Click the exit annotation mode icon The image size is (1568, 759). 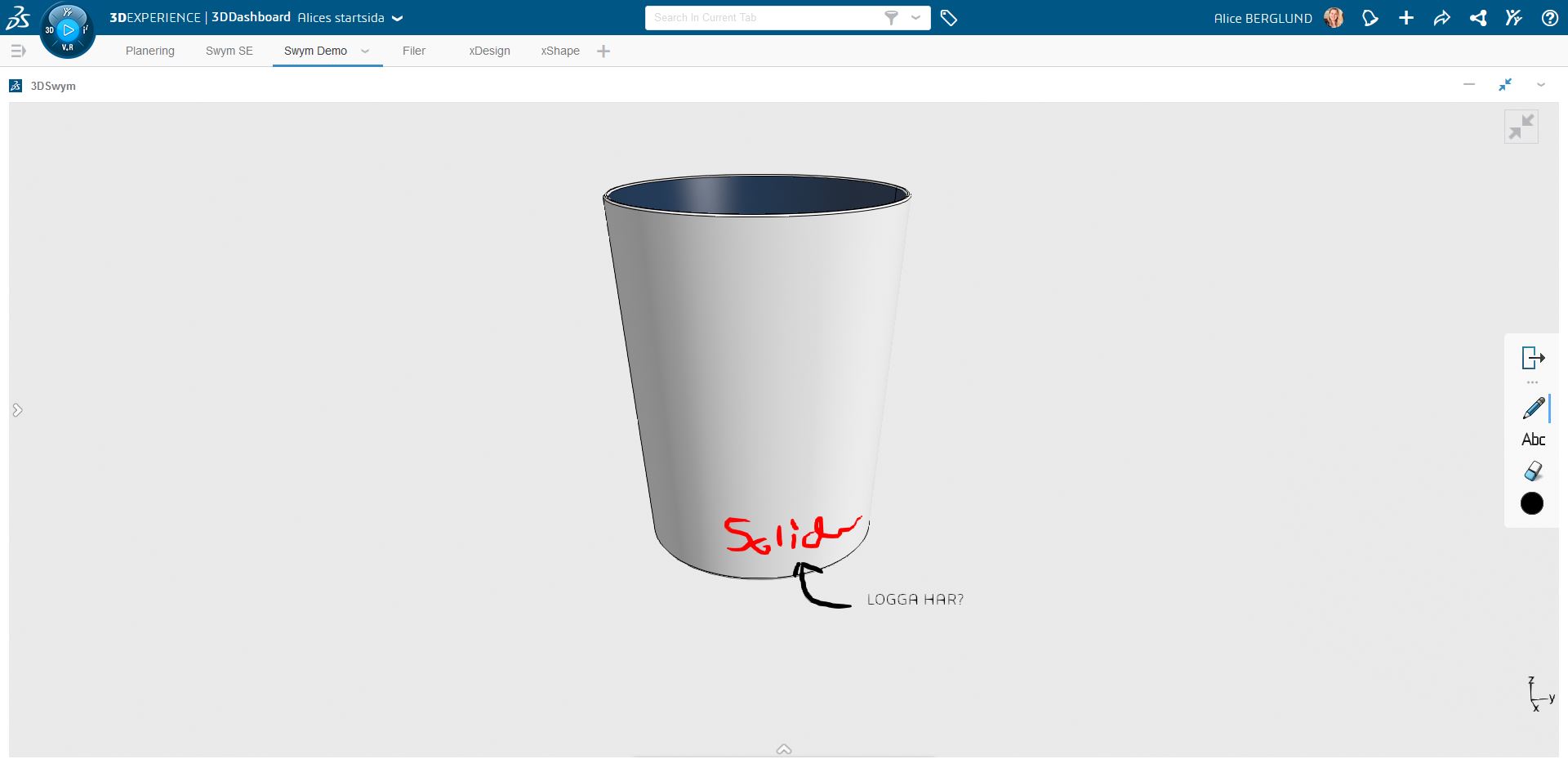coord(1533,358)
